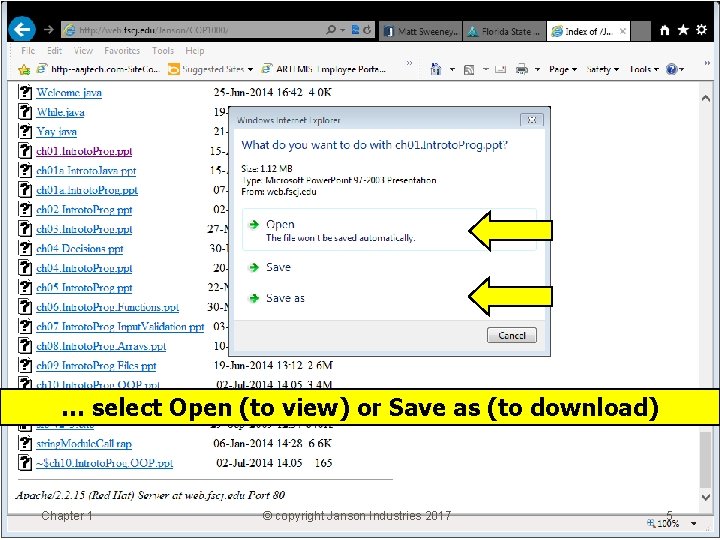Open the ch09.IntrotoProg.Files.ppt link
Viewport: 720px width, 540px height.
(x=96, y=366)
